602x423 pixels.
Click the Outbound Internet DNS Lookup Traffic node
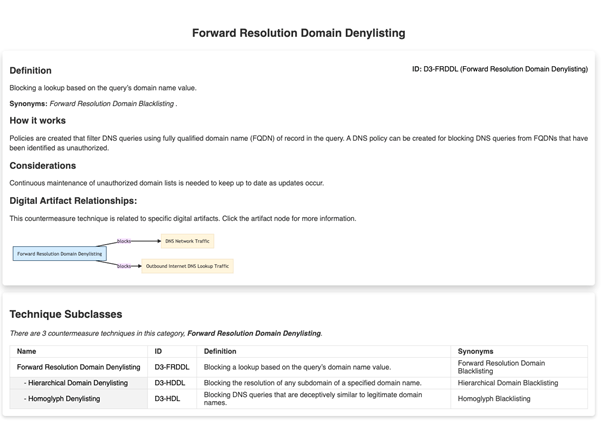188,266
